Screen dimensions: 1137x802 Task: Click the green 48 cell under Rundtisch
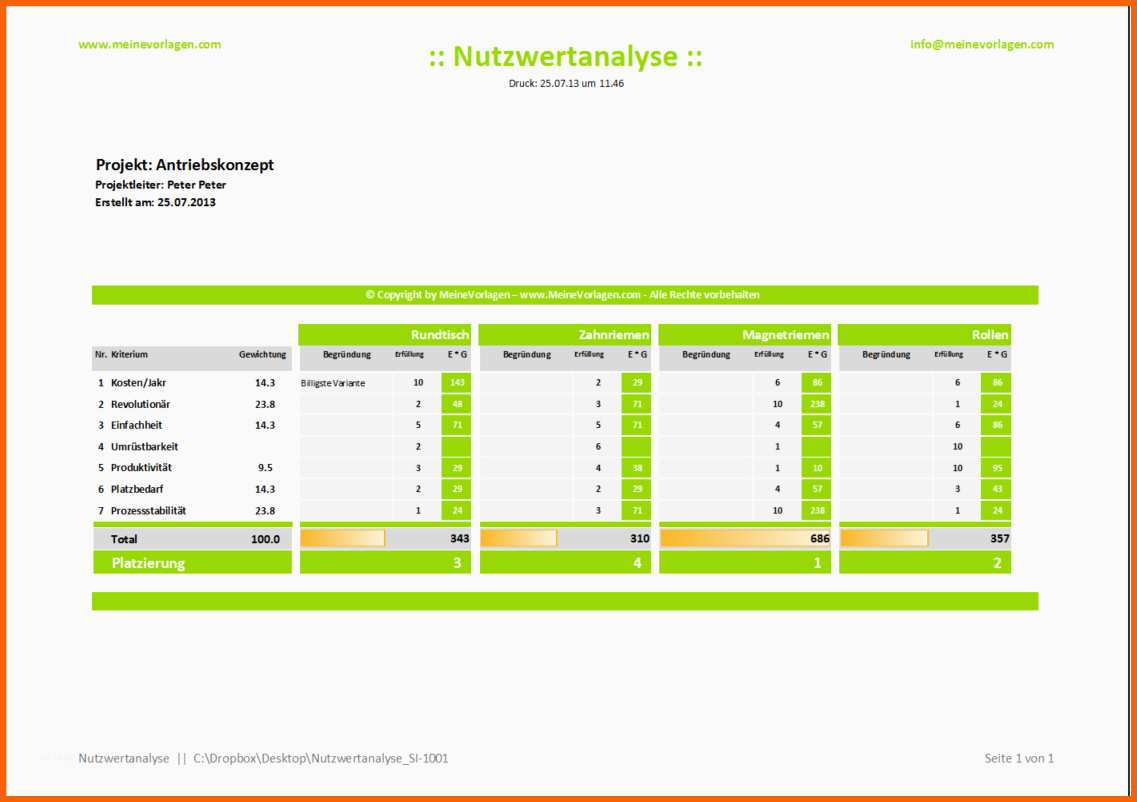click(x=456, y=404)
